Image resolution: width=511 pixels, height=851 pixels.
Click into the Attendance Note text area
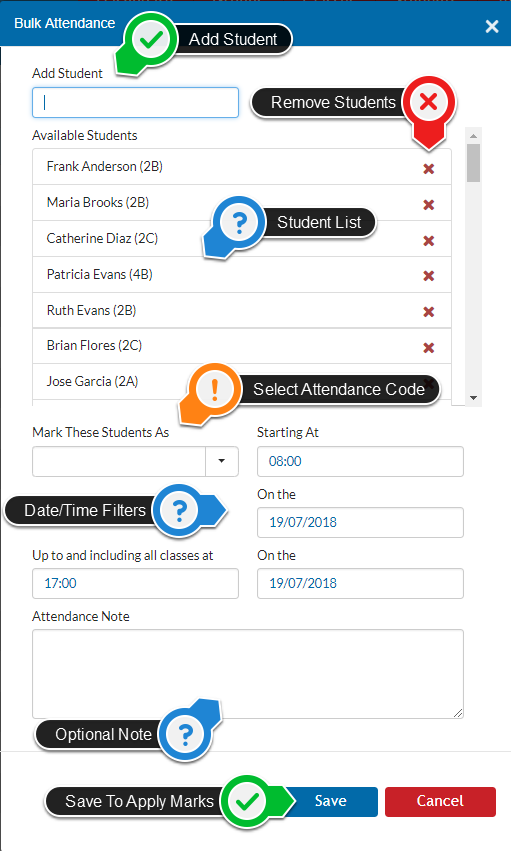tap(248, 674)
